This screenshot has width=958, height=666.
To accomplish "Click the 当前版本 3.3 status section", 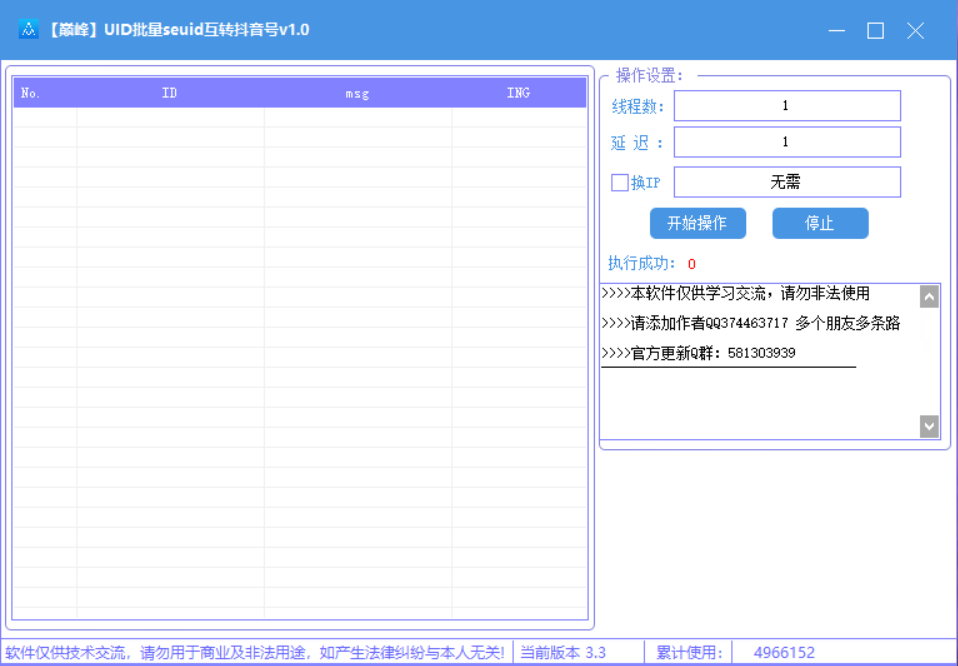I will point(564,652).
